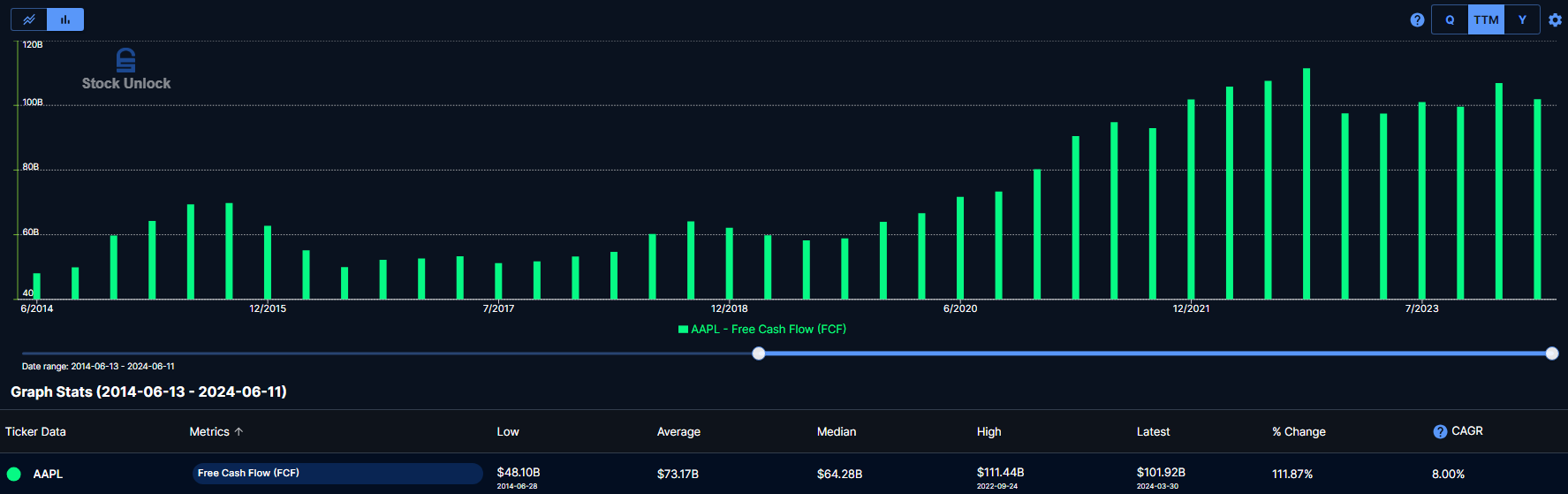Click the 6/2020 axis label

(960, 308)
